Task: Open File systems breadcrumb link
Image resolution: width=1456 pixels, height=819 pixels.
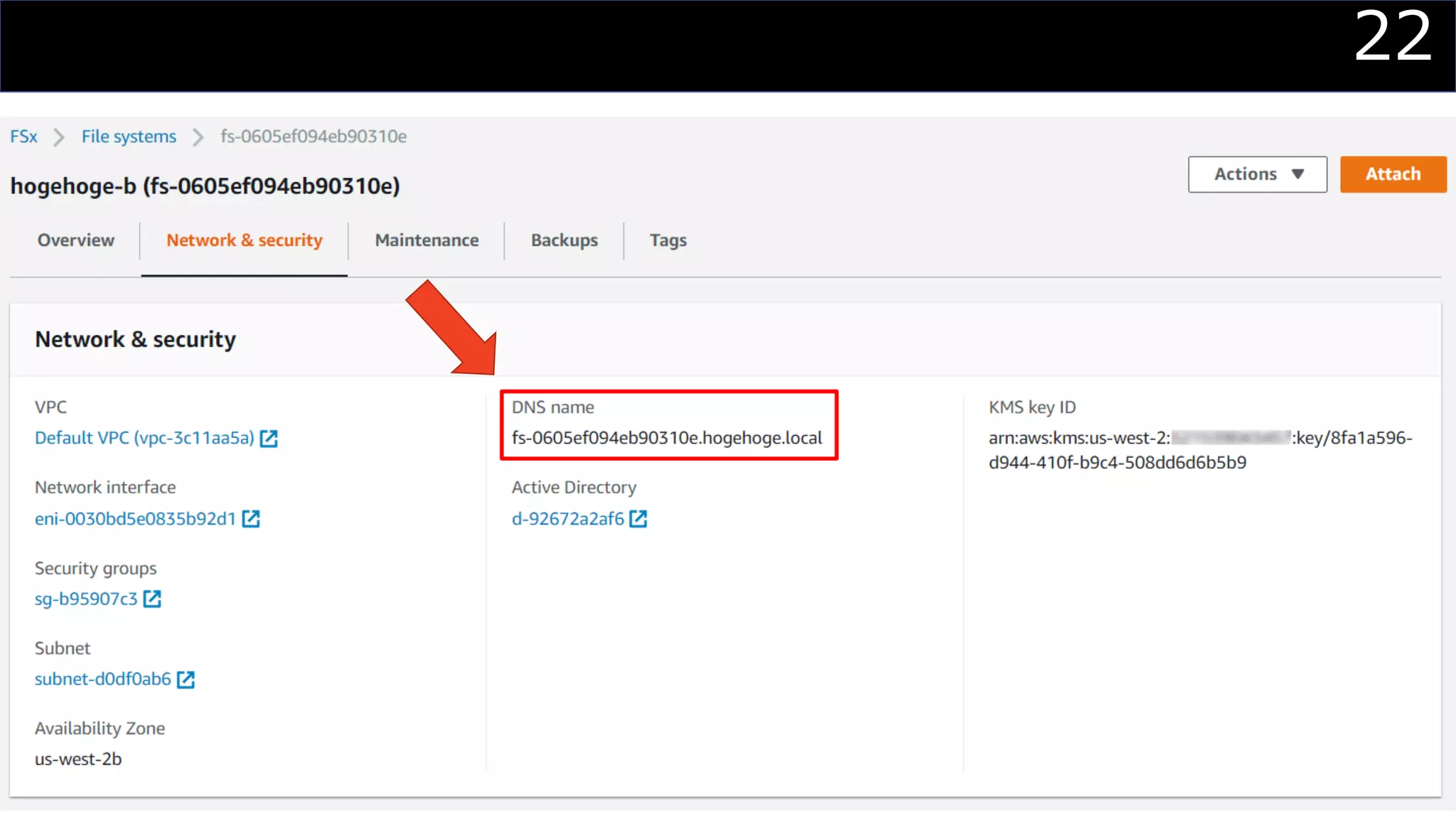Action: [129, 136]
